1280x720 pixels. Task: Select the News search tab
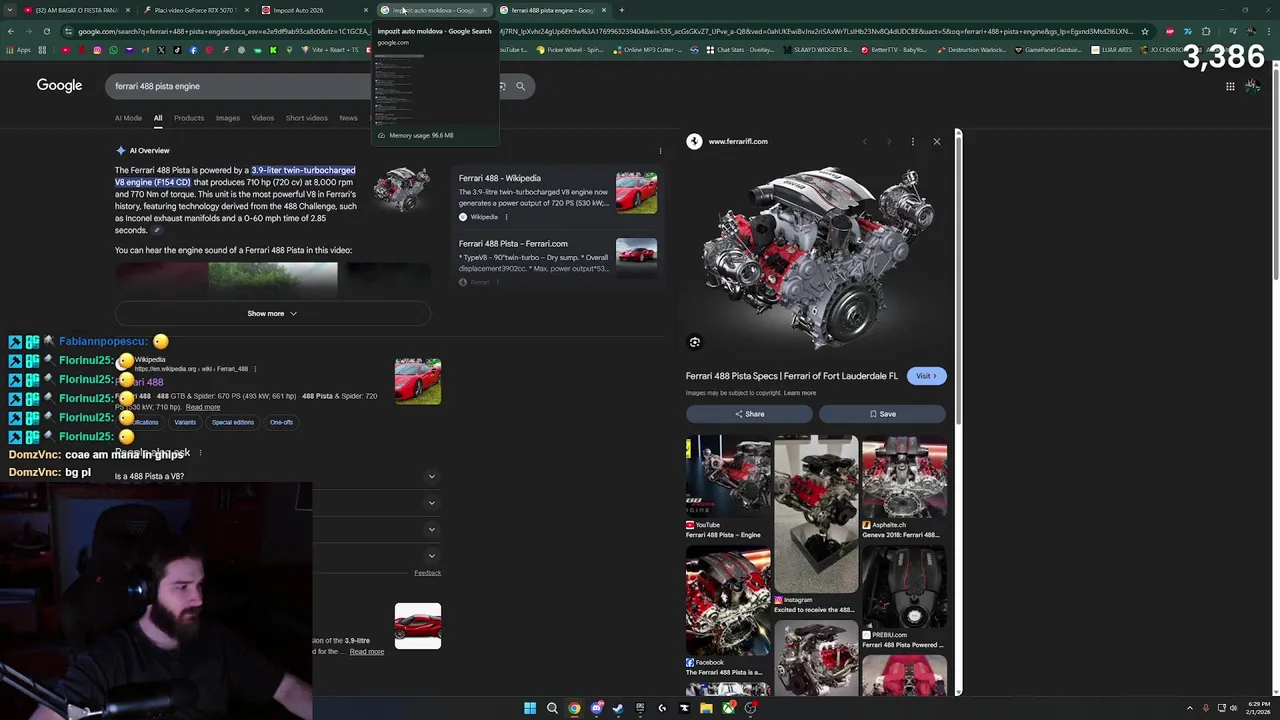(348, 118)
